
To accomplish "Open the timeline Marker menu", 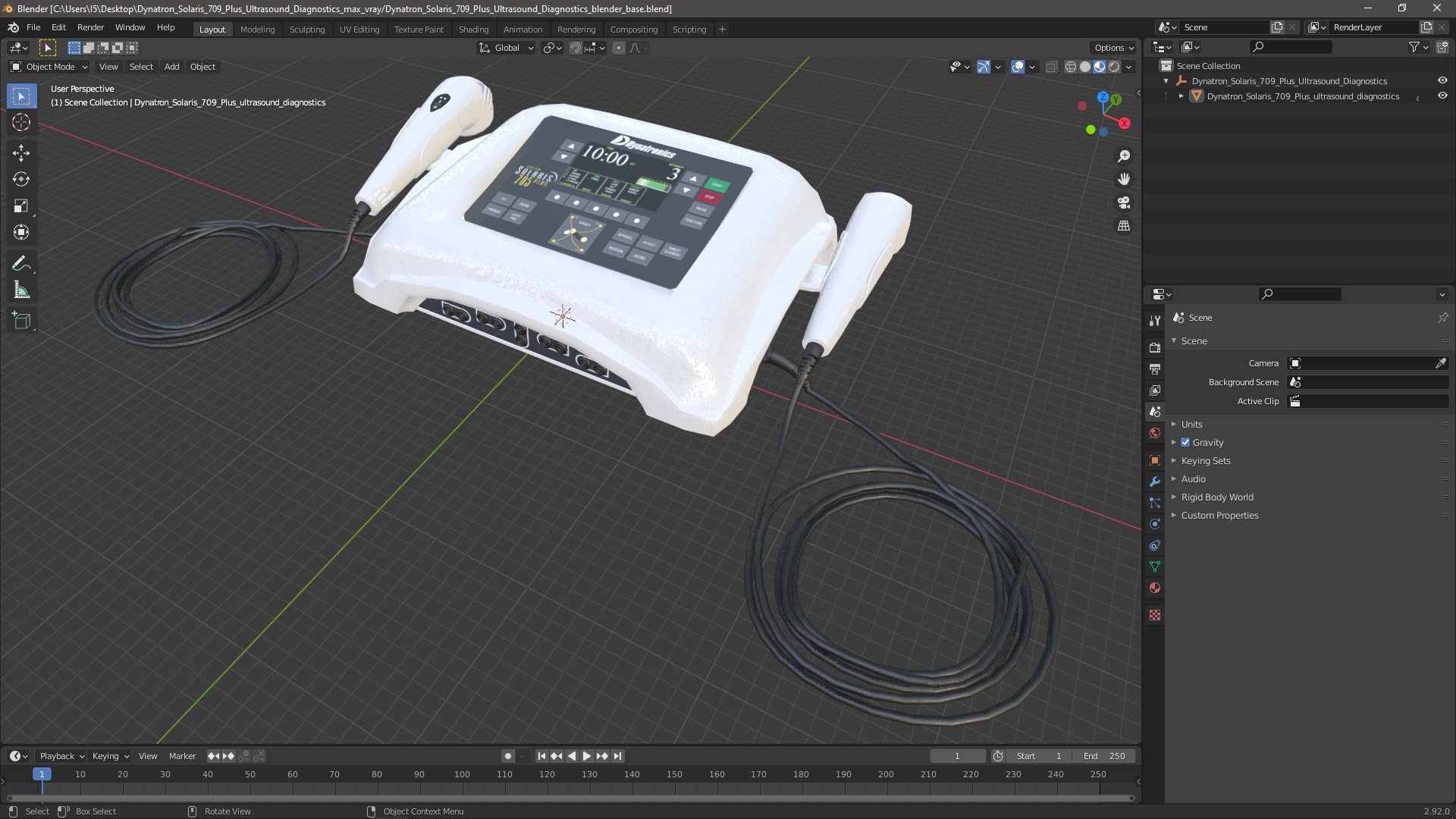I will click(x=182, y=756).
